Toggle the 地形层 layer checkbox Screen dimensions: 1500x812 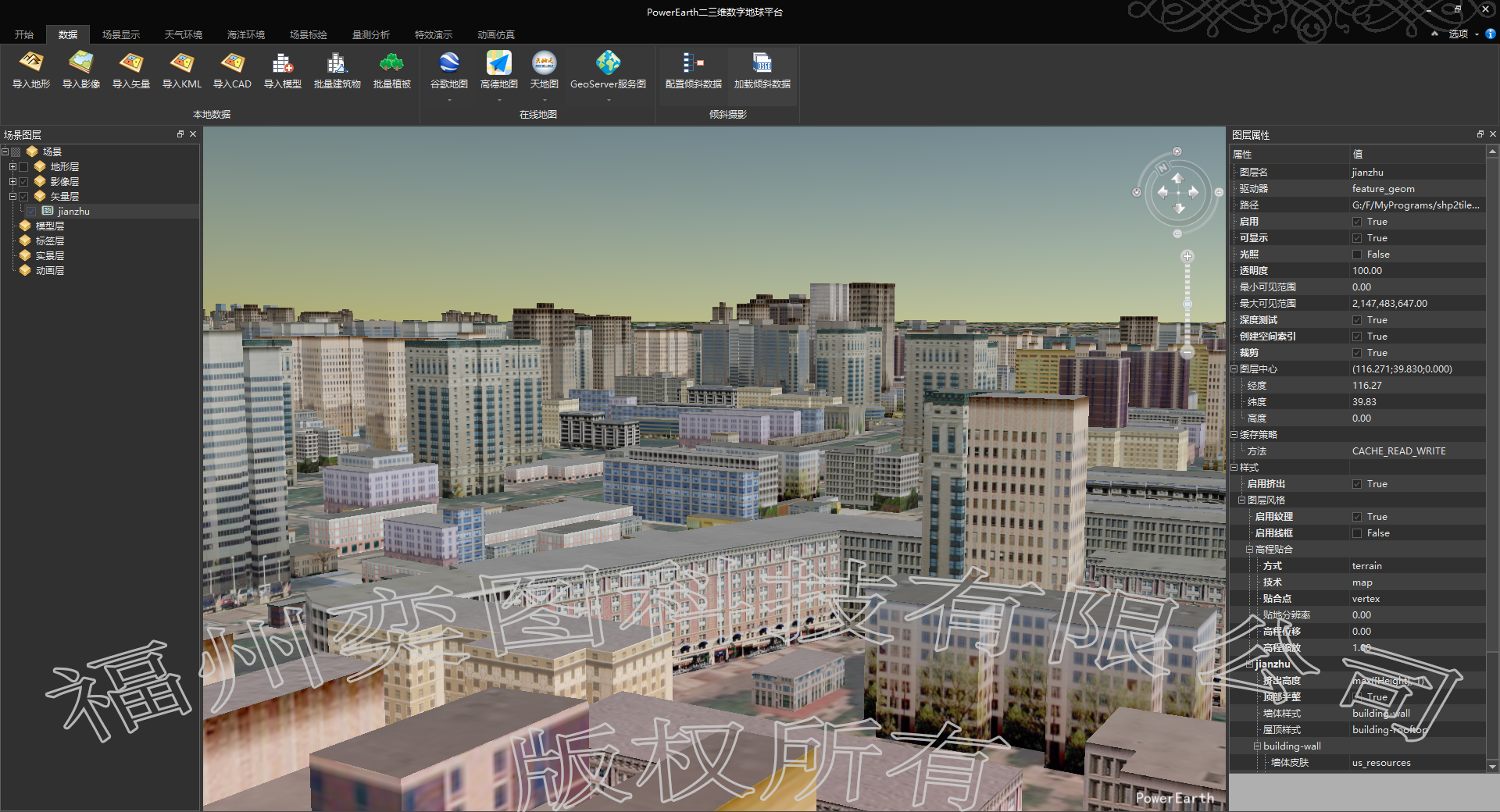23,167
